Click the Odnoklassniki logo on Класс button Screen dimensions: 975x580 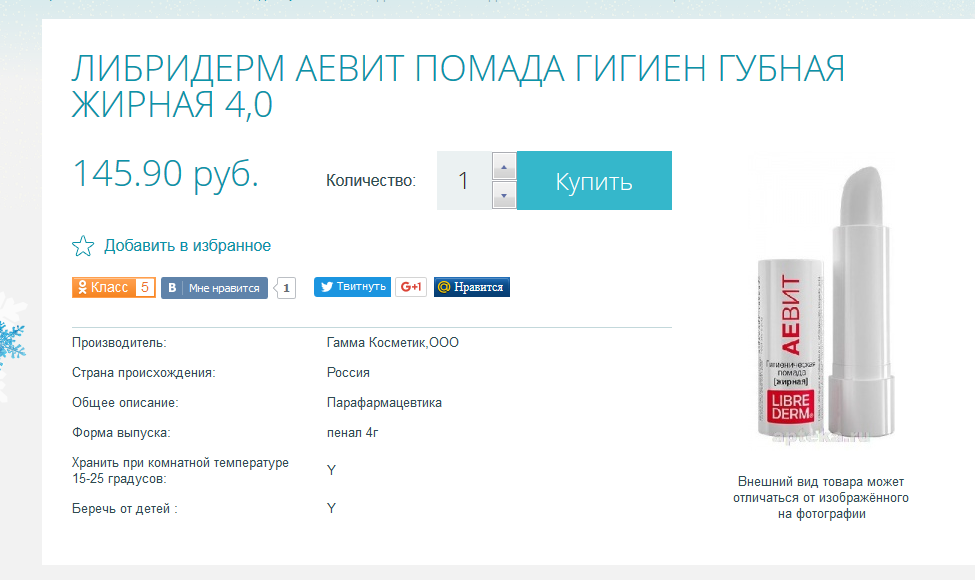click(81, 288)
